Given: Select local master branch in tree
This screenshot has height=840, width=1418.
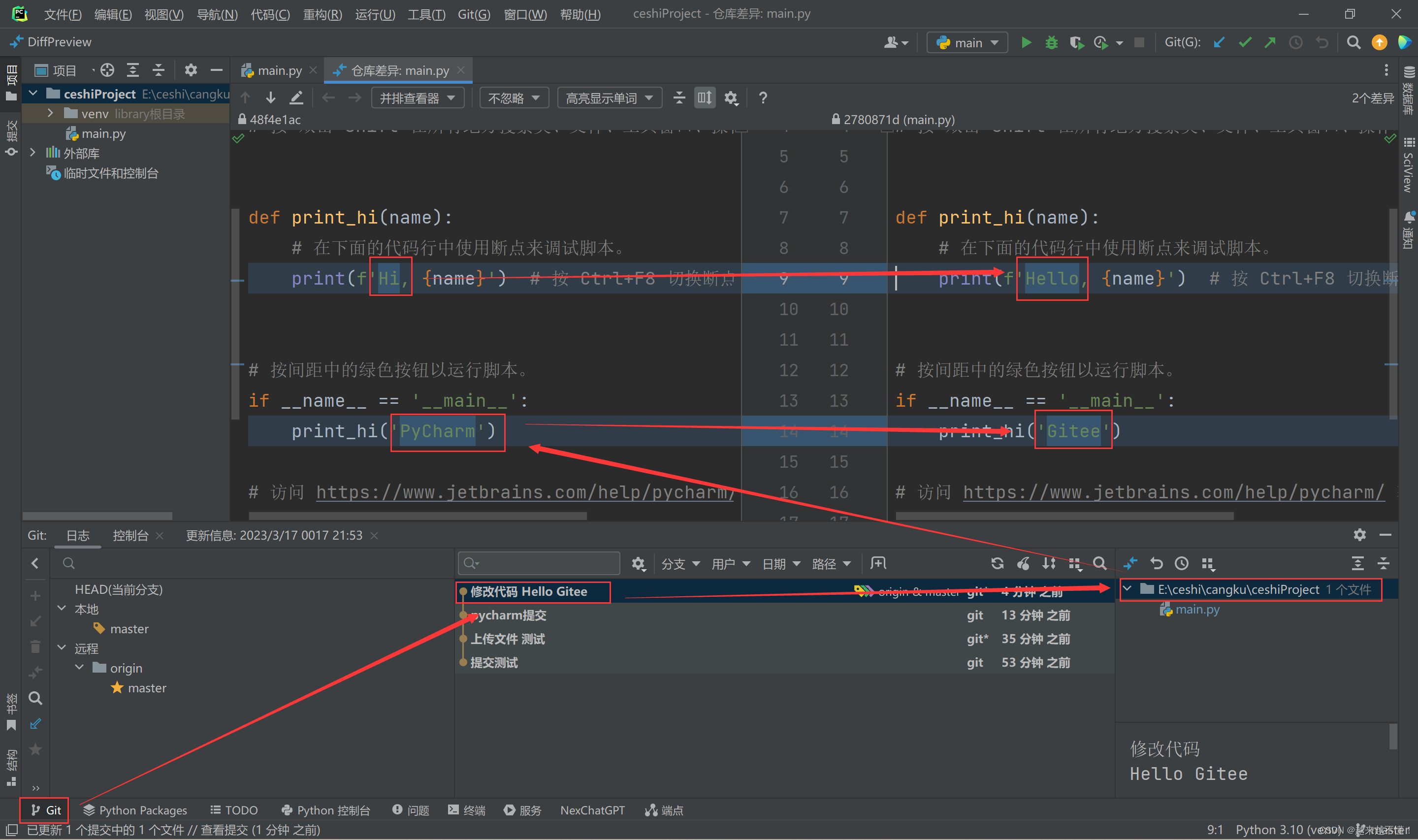Looking at the screenshot, I should tap(129, 629).
